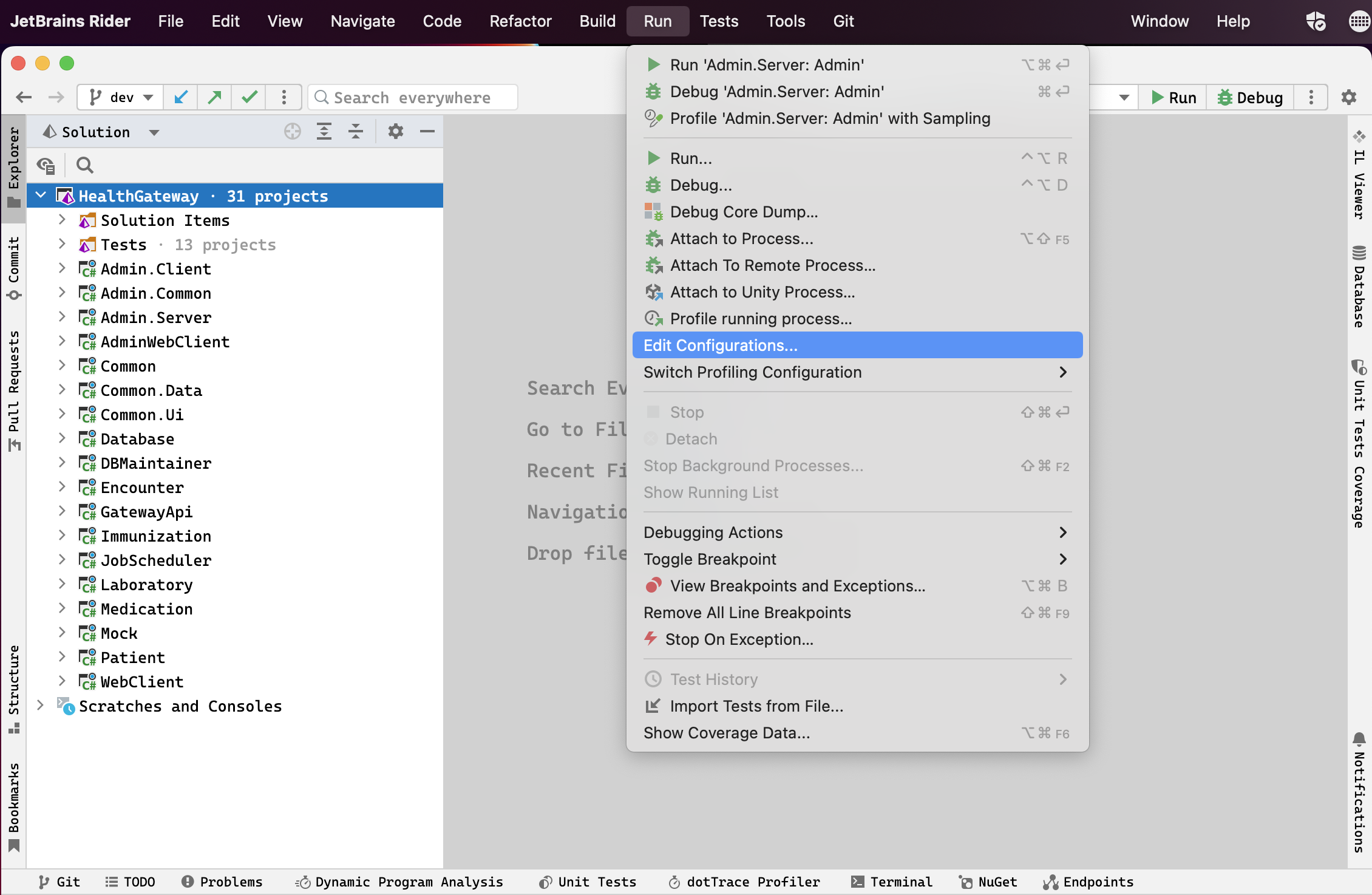Click the macOS menu bar shield icon
This screenshot has height=895, width=1372.
point(1316,21)
